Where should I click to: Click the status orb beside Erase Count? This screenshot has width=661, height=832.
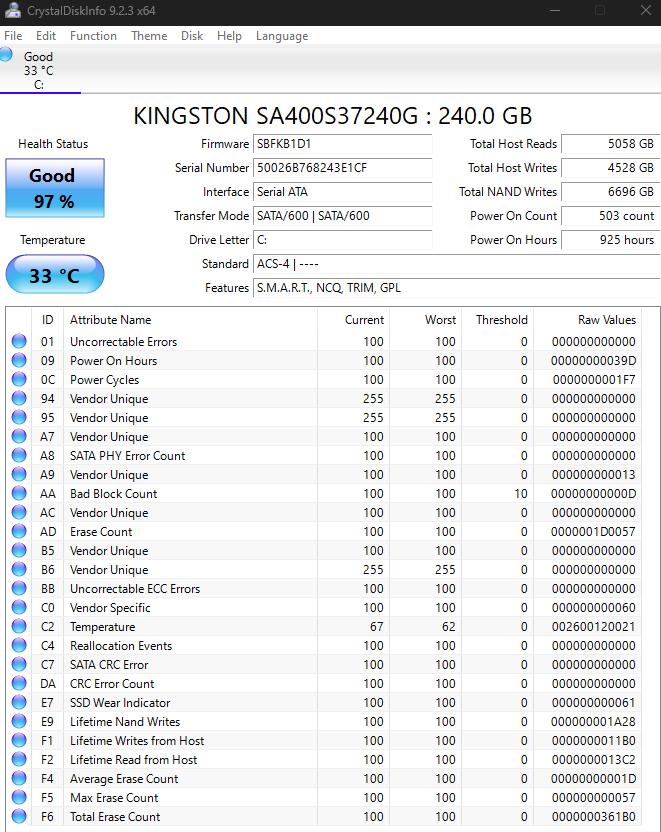[x=19, y=532]
